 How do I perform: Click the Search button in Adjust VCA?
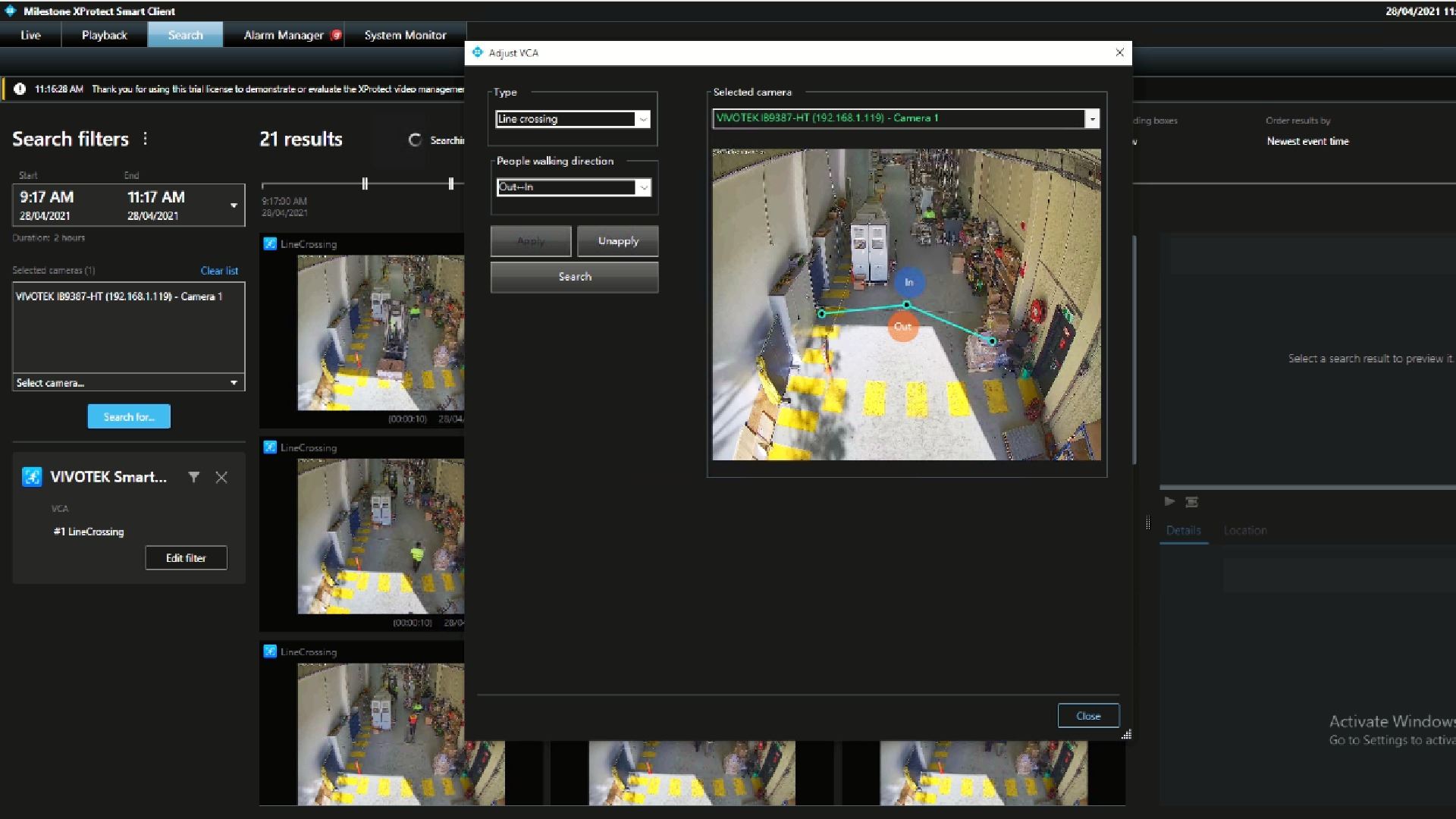574,277
